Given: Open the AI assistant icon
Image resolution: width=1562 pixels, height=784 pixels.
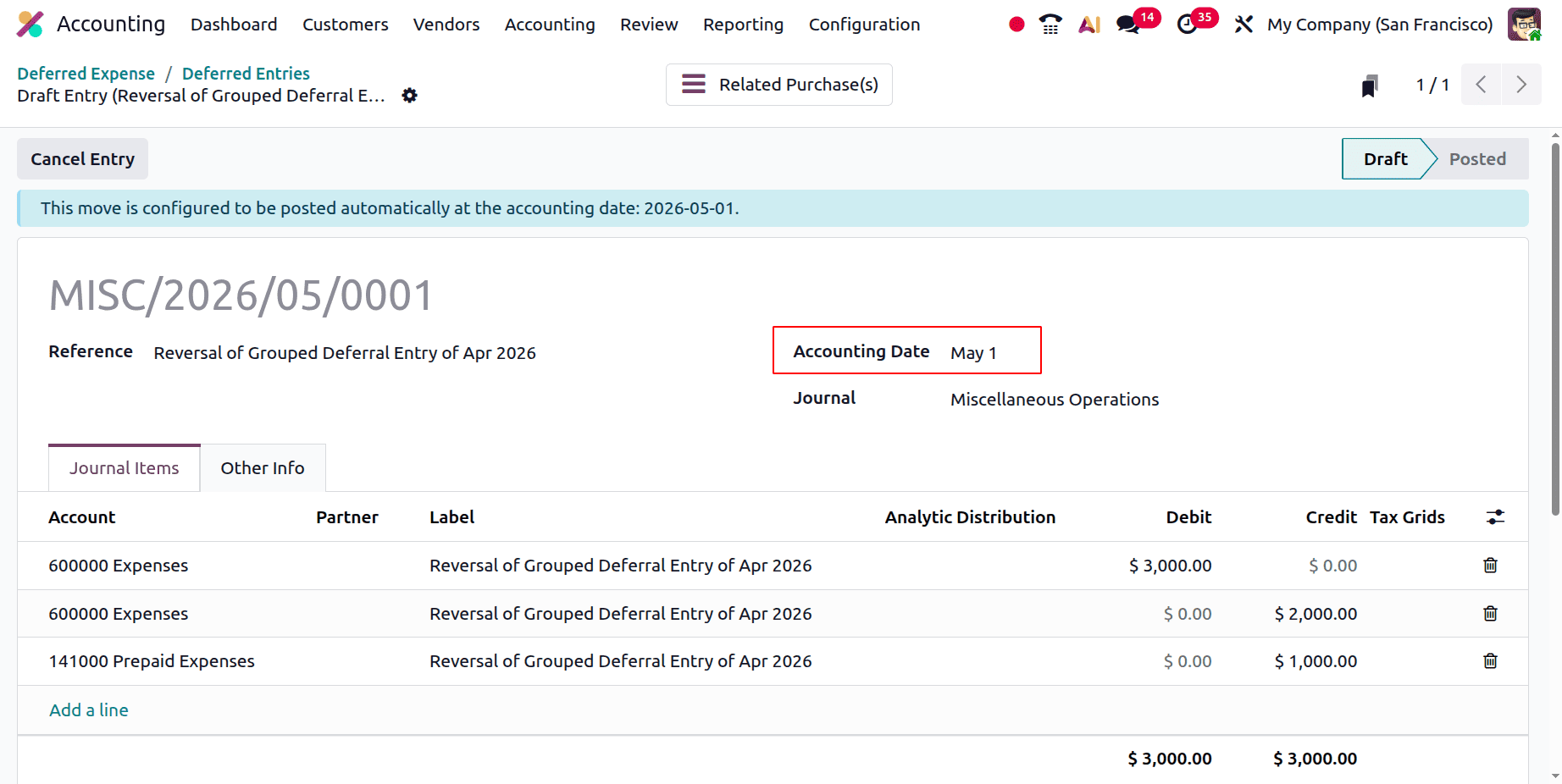Looking at the screenshot, I should point(1089,25).
